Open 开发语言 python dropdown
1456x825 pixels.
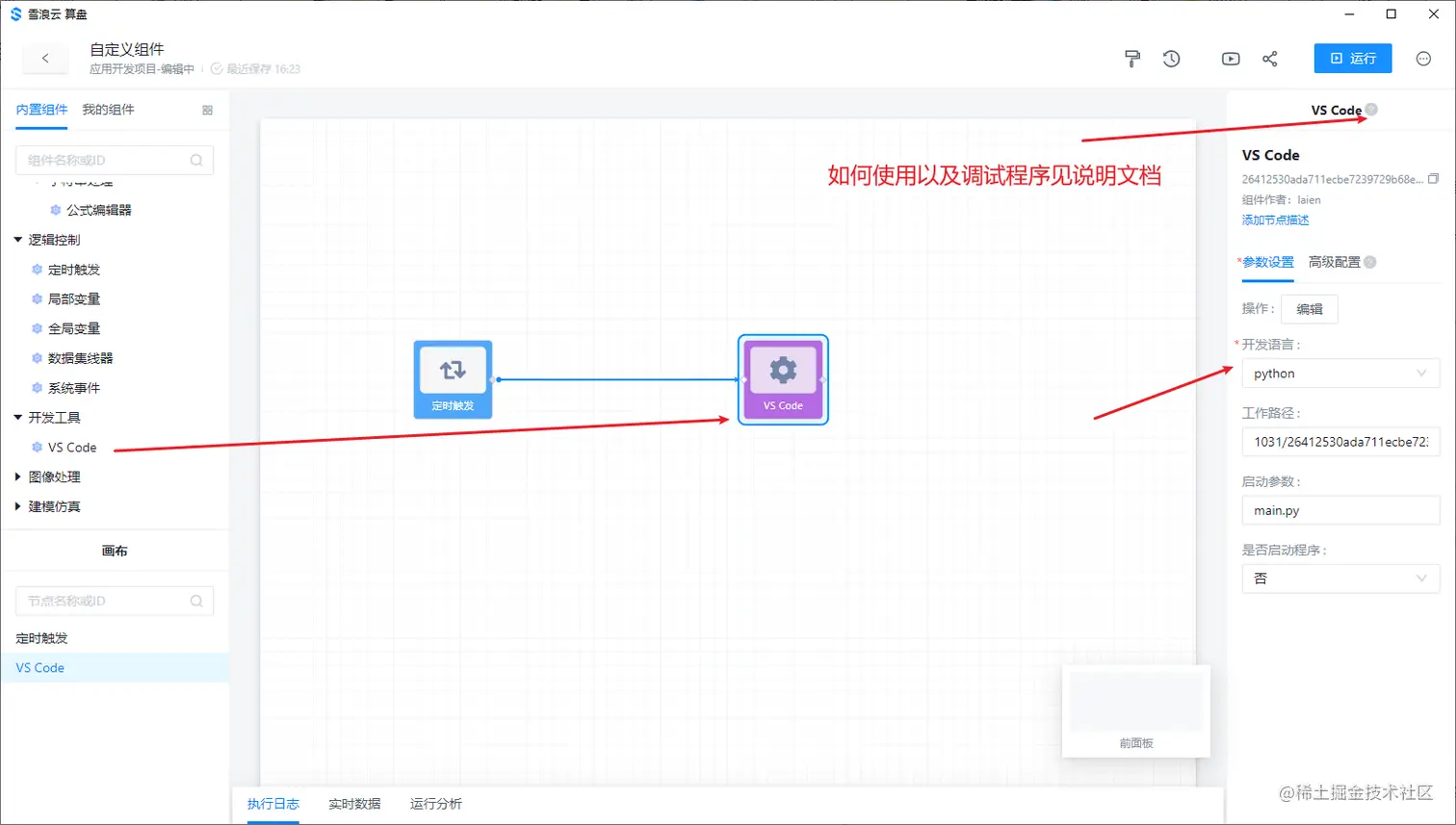tap(1340, 374)
